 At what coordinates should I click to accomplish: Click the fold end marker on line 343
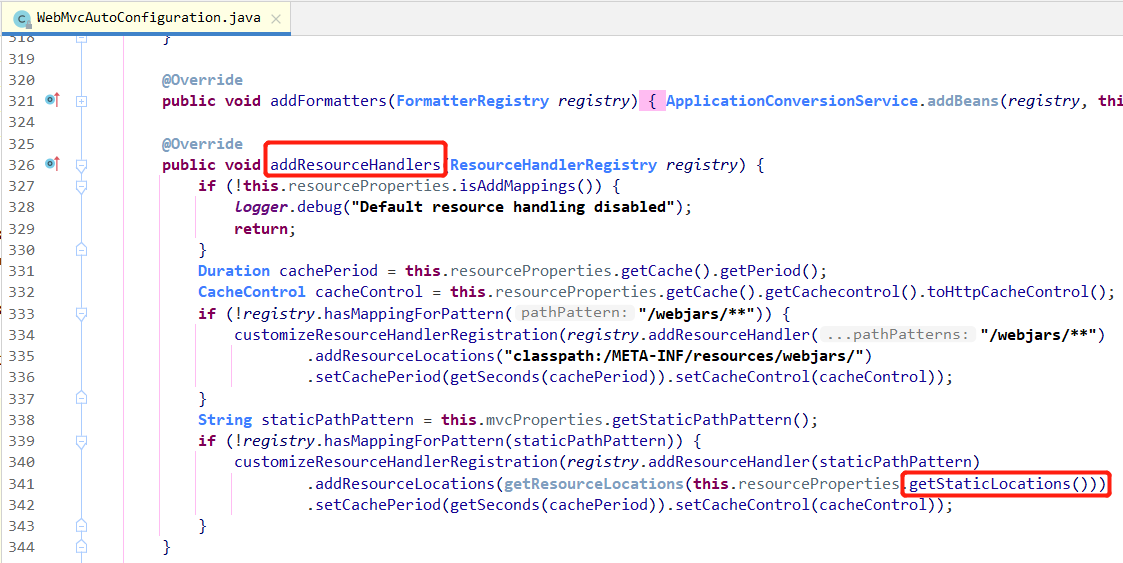tap(82, 526)
